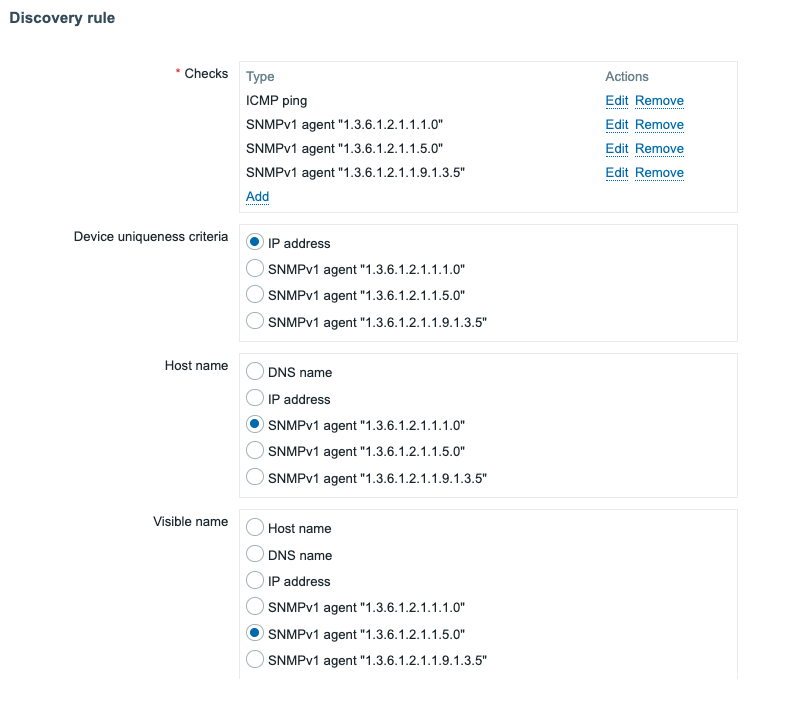Set Visible name to SNMPv1 agent 1.3.6.1.2.1.1.1.0
Viewport: 807px width, 703px height.
(255, 607)
